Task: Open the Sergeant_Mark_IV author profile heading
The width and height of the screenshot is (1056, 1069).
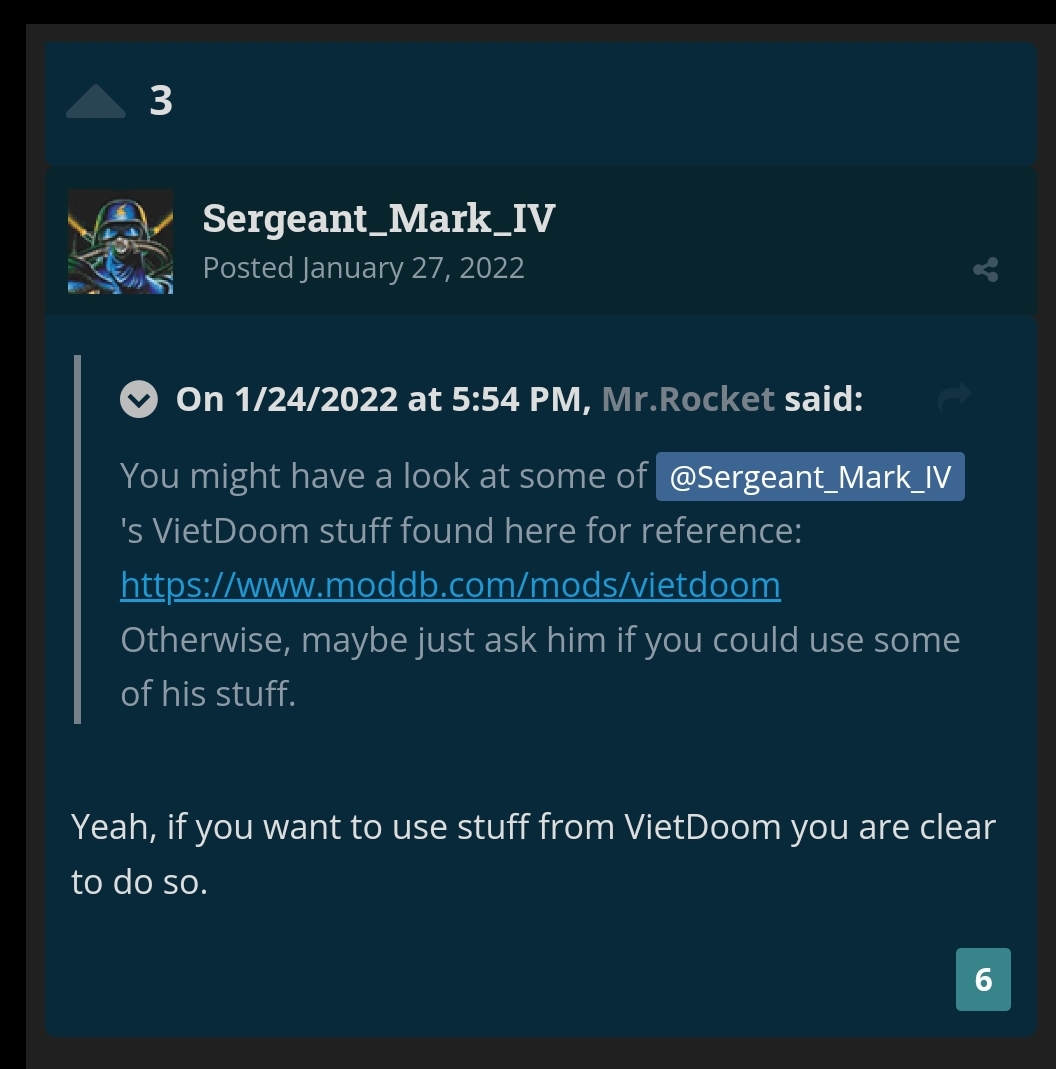Action: [x=379, y=219]
